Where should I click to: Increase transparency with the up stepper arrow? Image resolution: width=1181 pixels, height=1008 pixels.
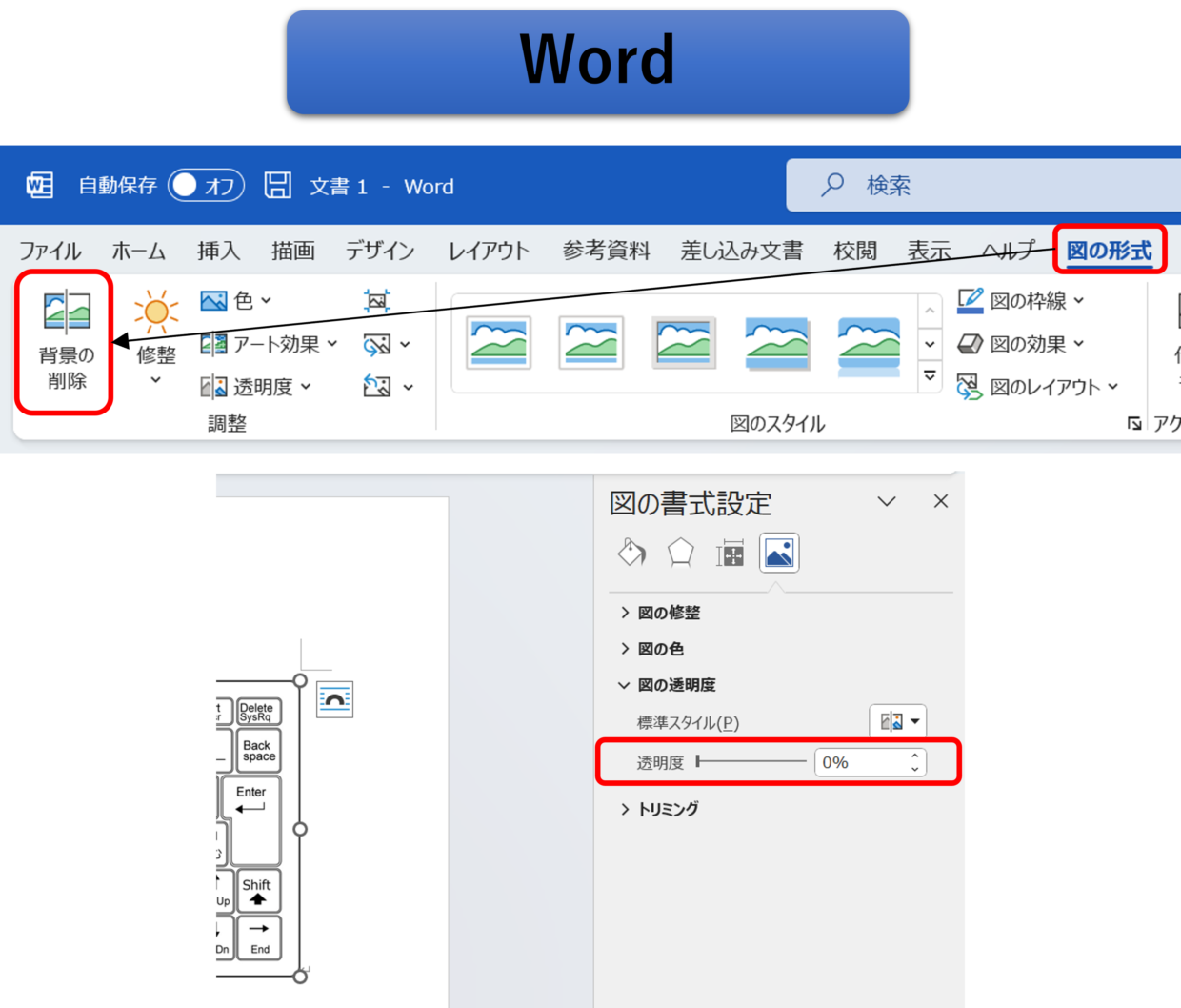[915, 756]
